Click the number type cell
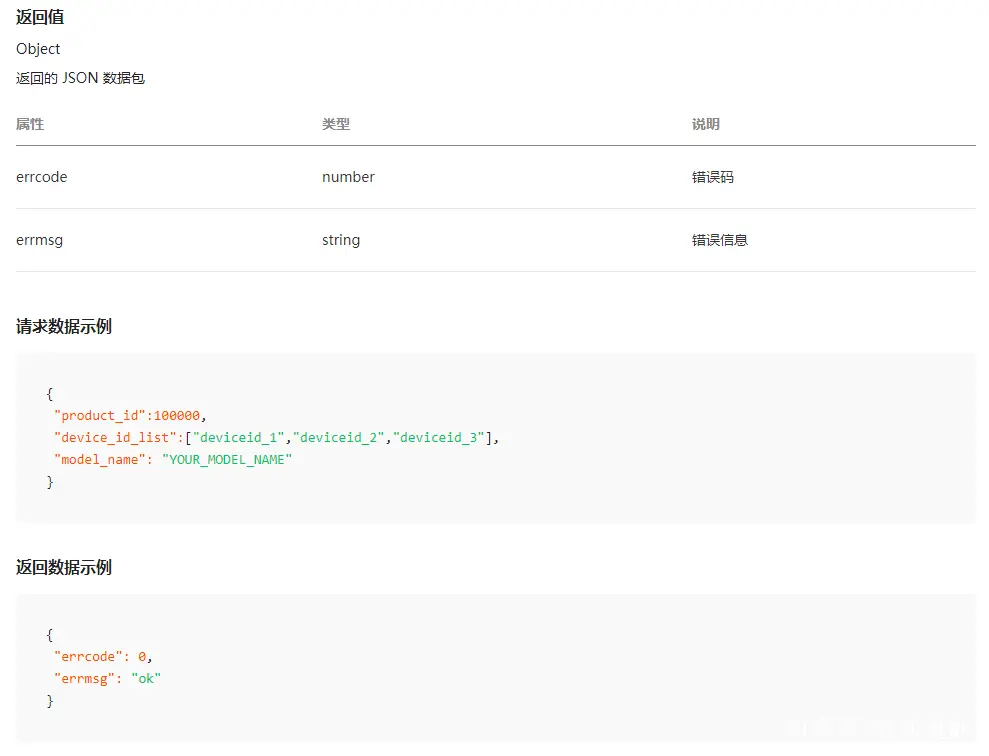Screen dimensions: 989x756 point(348,177)
